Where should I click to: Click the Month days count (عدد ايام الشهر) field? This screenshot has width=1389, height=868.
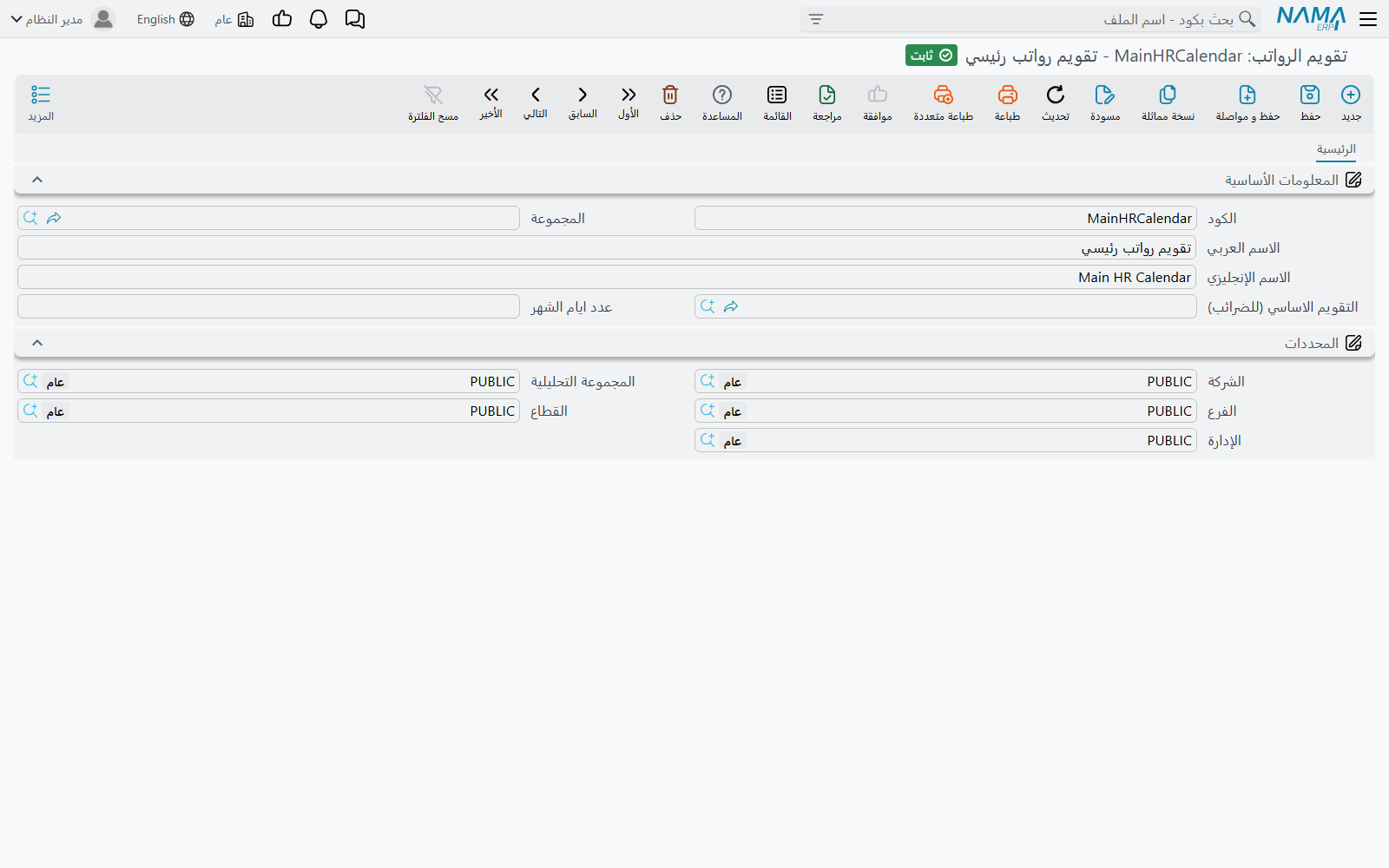point(268,306)
